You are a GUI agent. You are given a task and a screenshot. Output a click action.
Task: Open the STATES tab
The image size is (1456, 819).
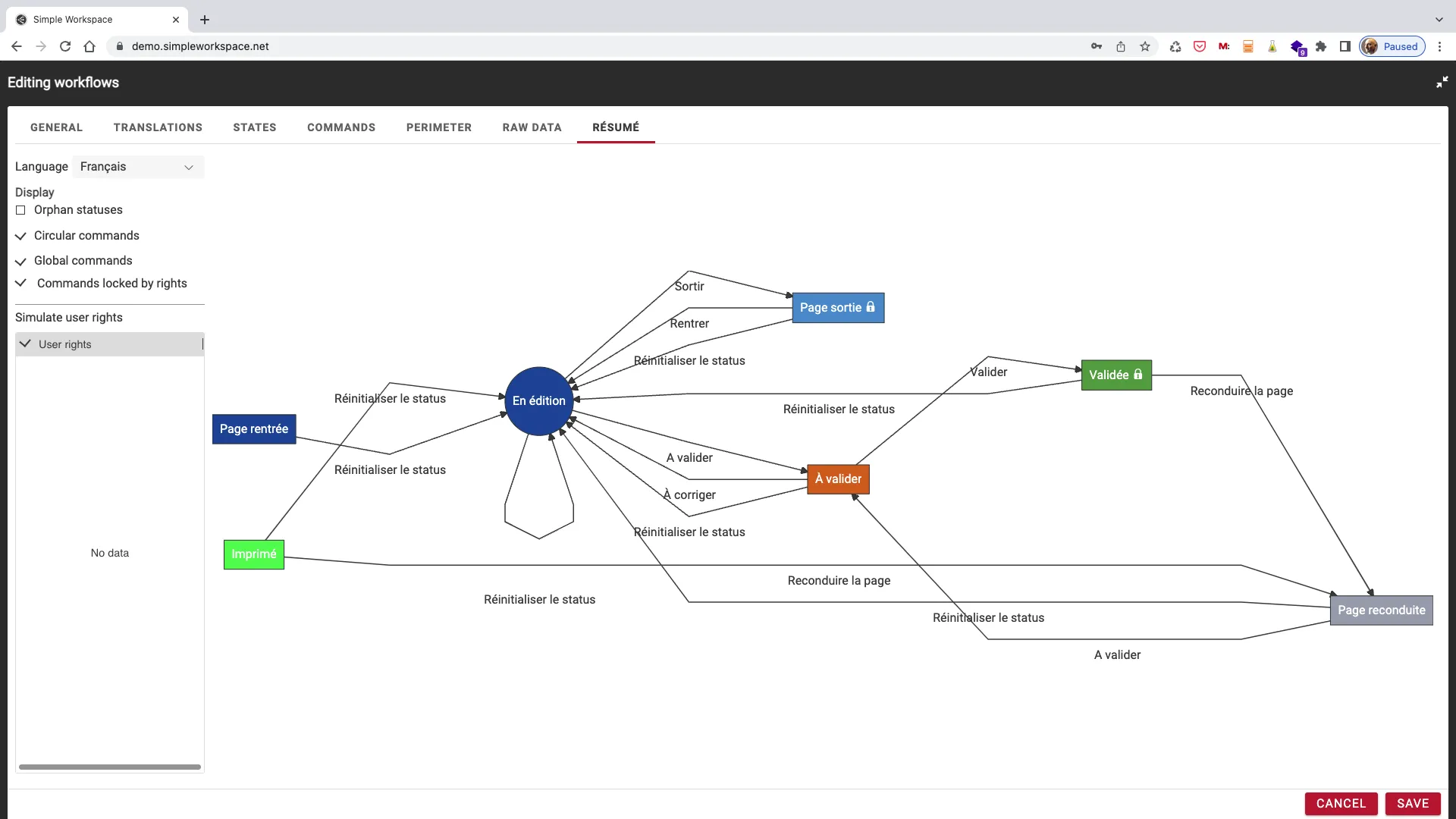(254, 127)
